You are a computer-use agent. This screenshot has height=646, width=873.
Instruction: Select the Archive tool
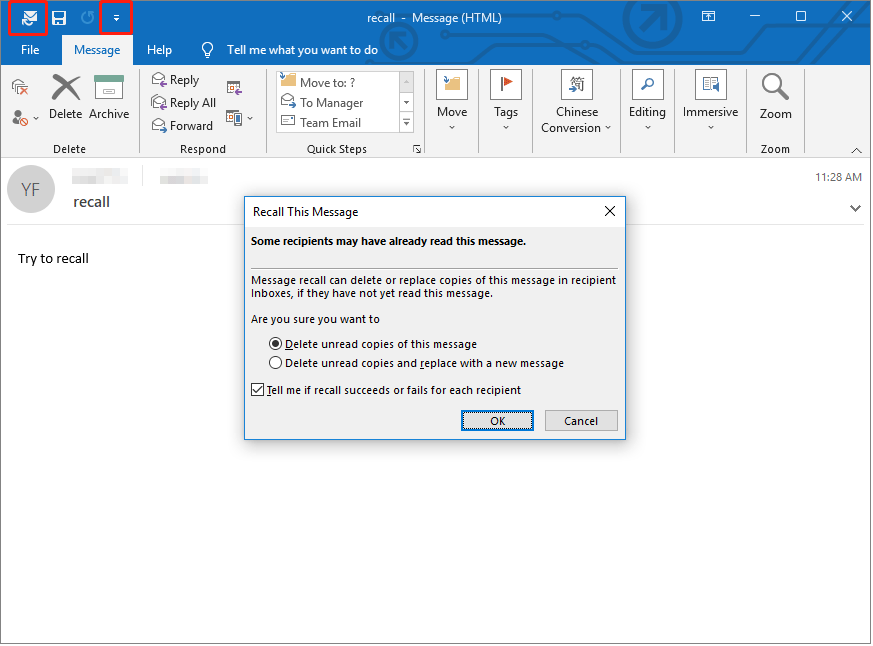[x=109, y=99]
